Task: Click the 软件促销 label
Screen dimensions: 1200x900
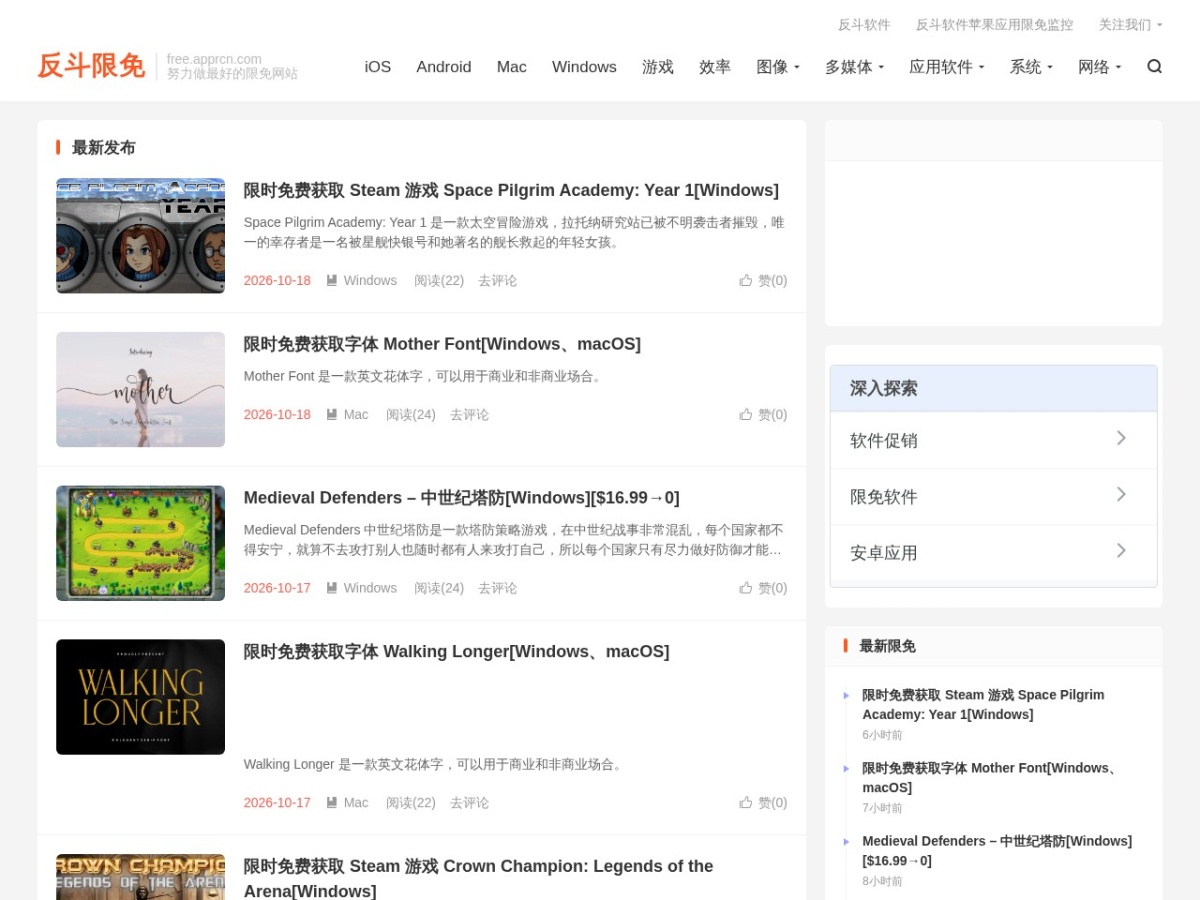Action: (x=884, y=441)
